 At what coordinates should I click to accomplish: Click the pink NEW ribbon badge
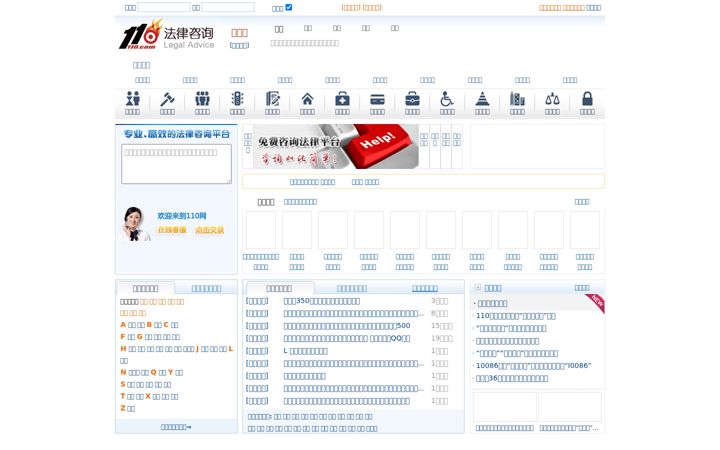tap(596, 303)
